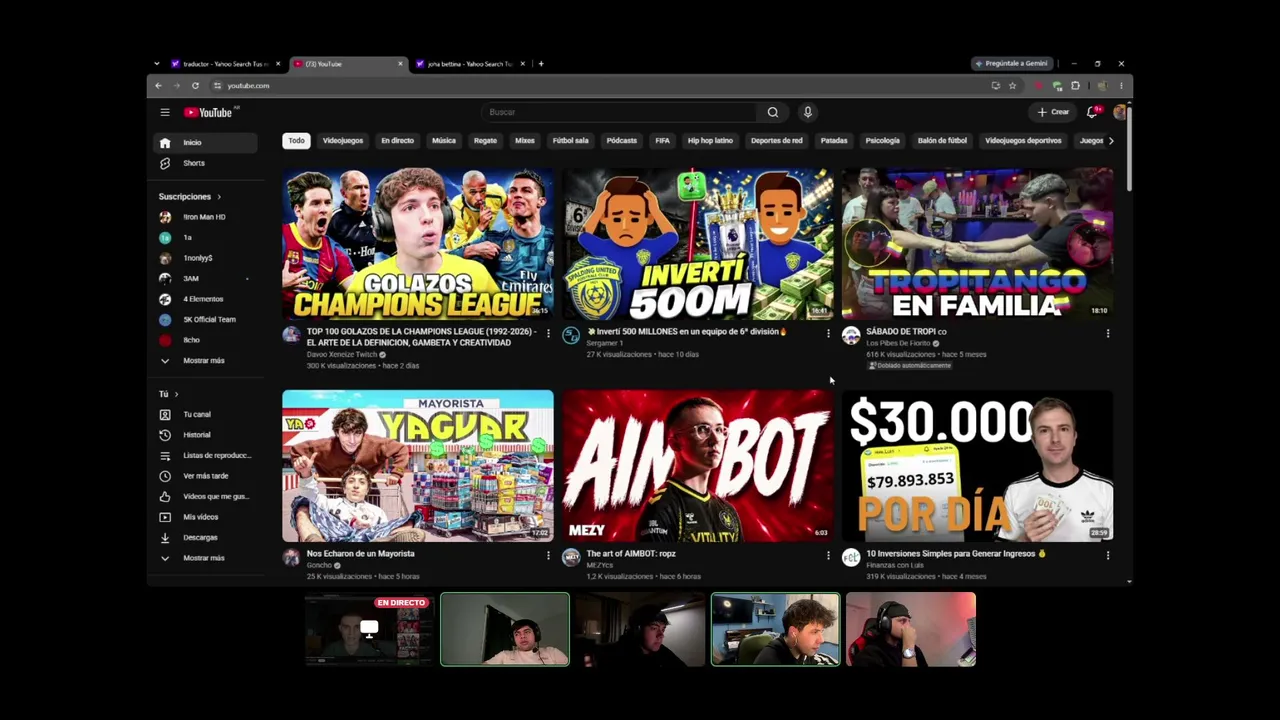Open video options for The art of AIMBOT

coord(828,555)
